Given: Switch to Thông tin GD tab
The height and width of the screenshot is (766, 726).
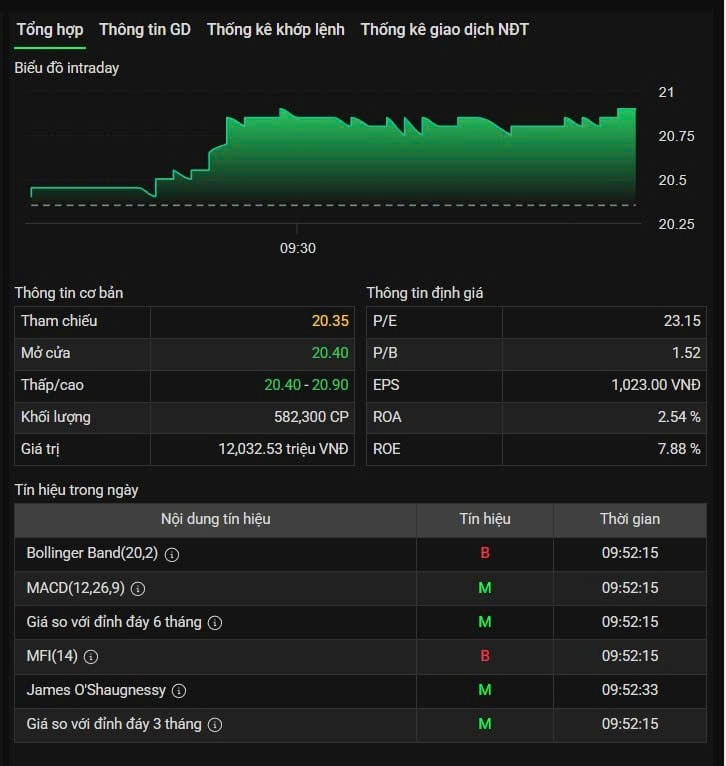Looking at the screenshot, I should click(145, 30).
